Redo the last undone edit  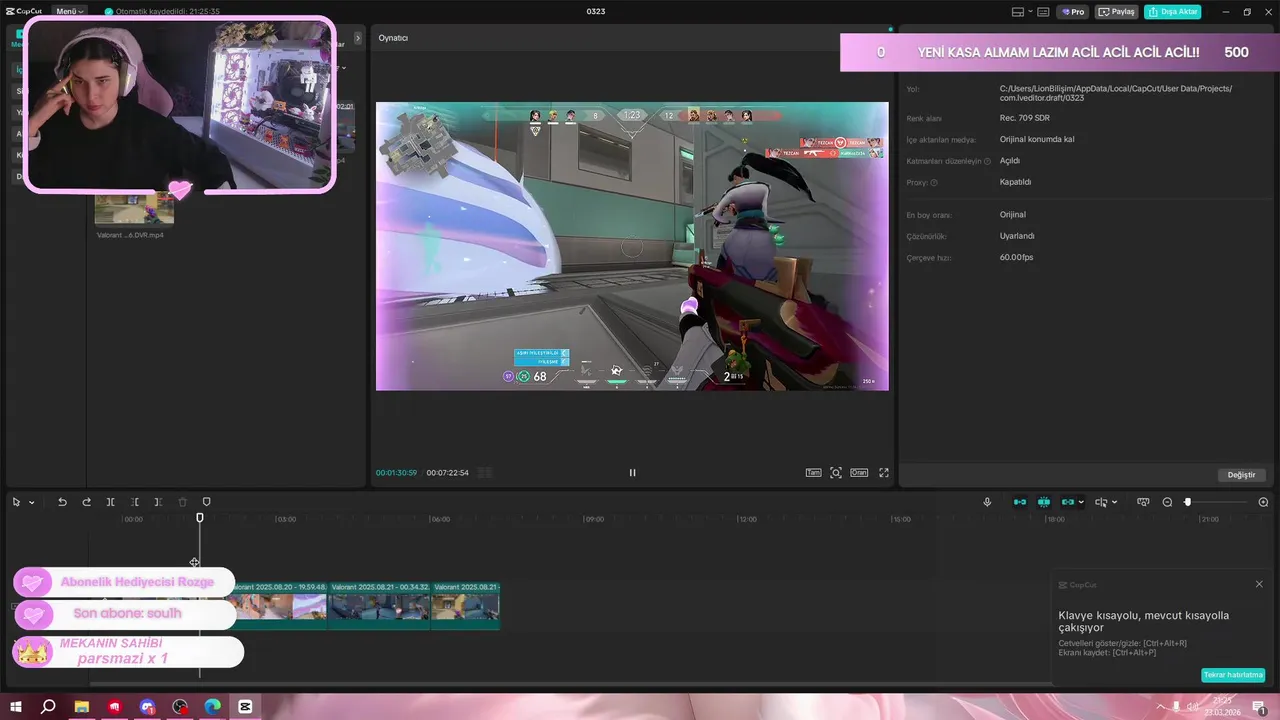86,502
